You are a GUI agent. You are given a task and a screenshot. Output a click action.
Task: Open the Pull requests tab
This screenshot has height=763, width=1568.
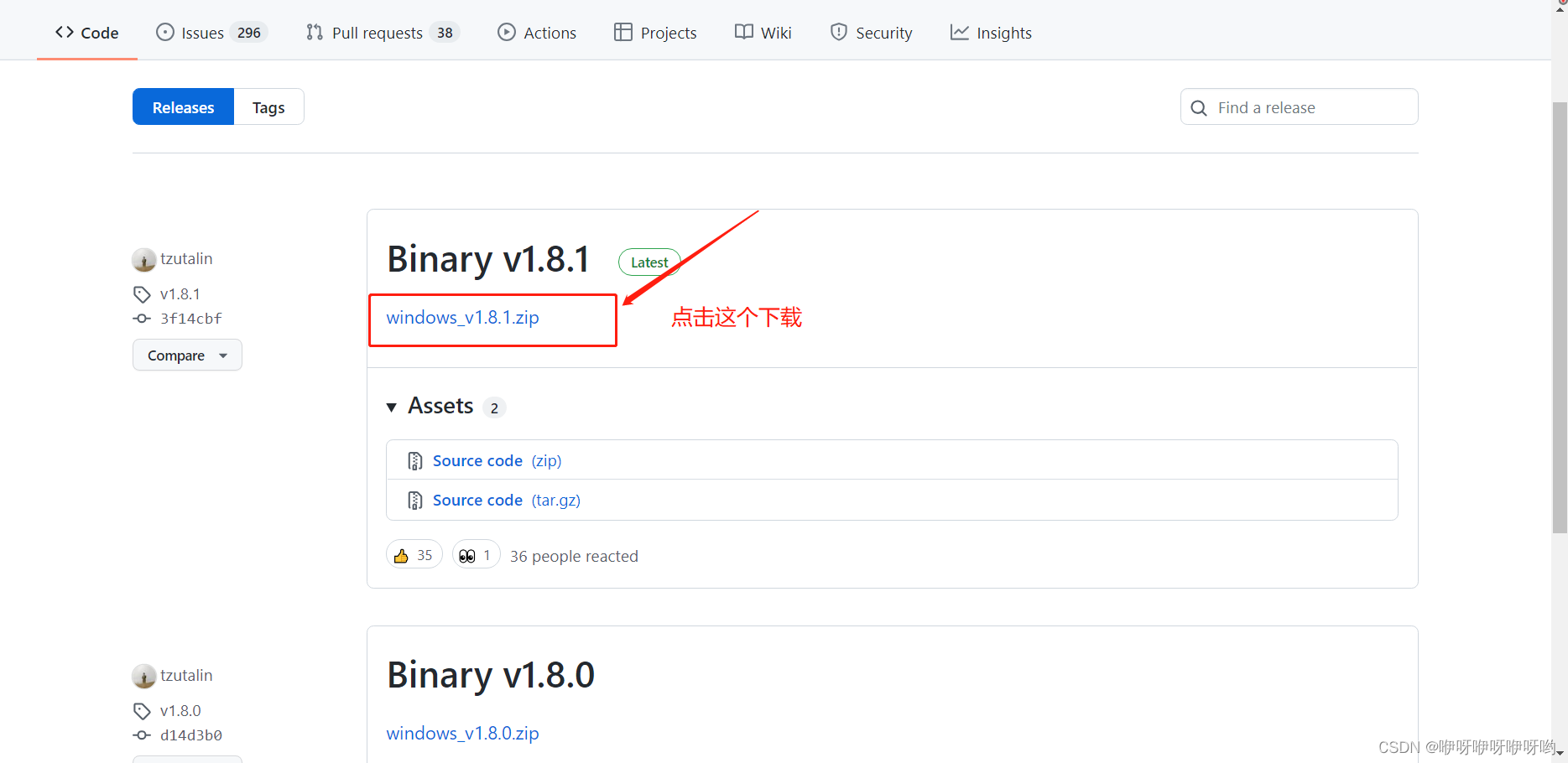pos(383,33)
